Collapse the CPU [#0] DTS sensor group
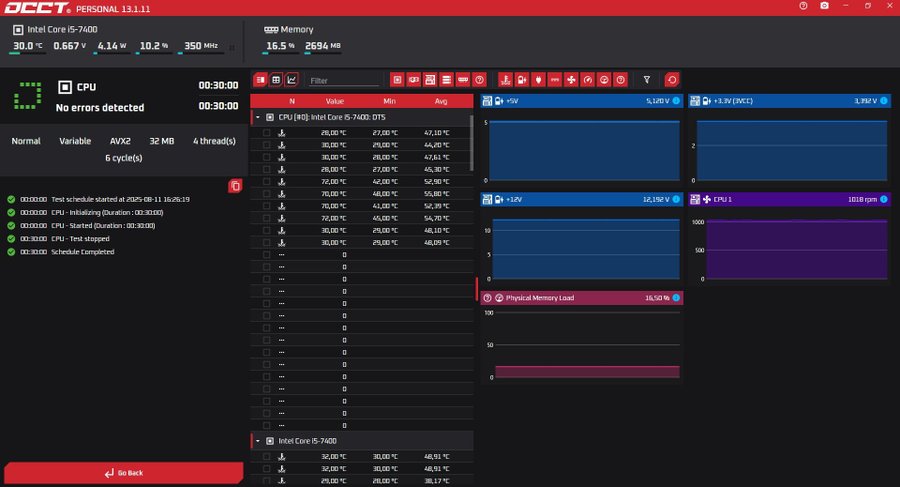 click(x=258, y=117)
